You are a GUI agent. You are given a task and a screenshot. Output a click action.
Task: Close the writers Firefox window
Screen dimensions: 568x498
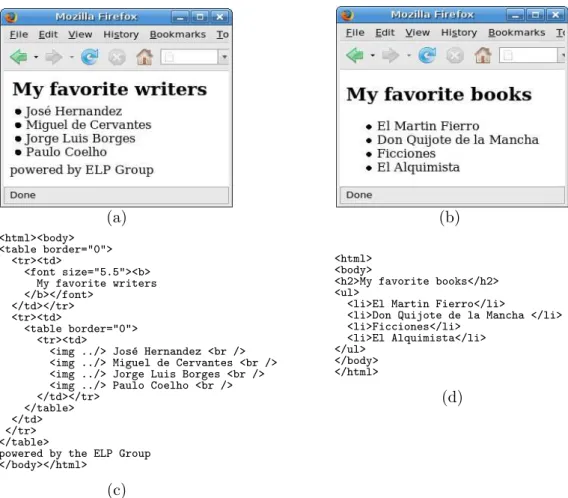(x=220, y=17)
